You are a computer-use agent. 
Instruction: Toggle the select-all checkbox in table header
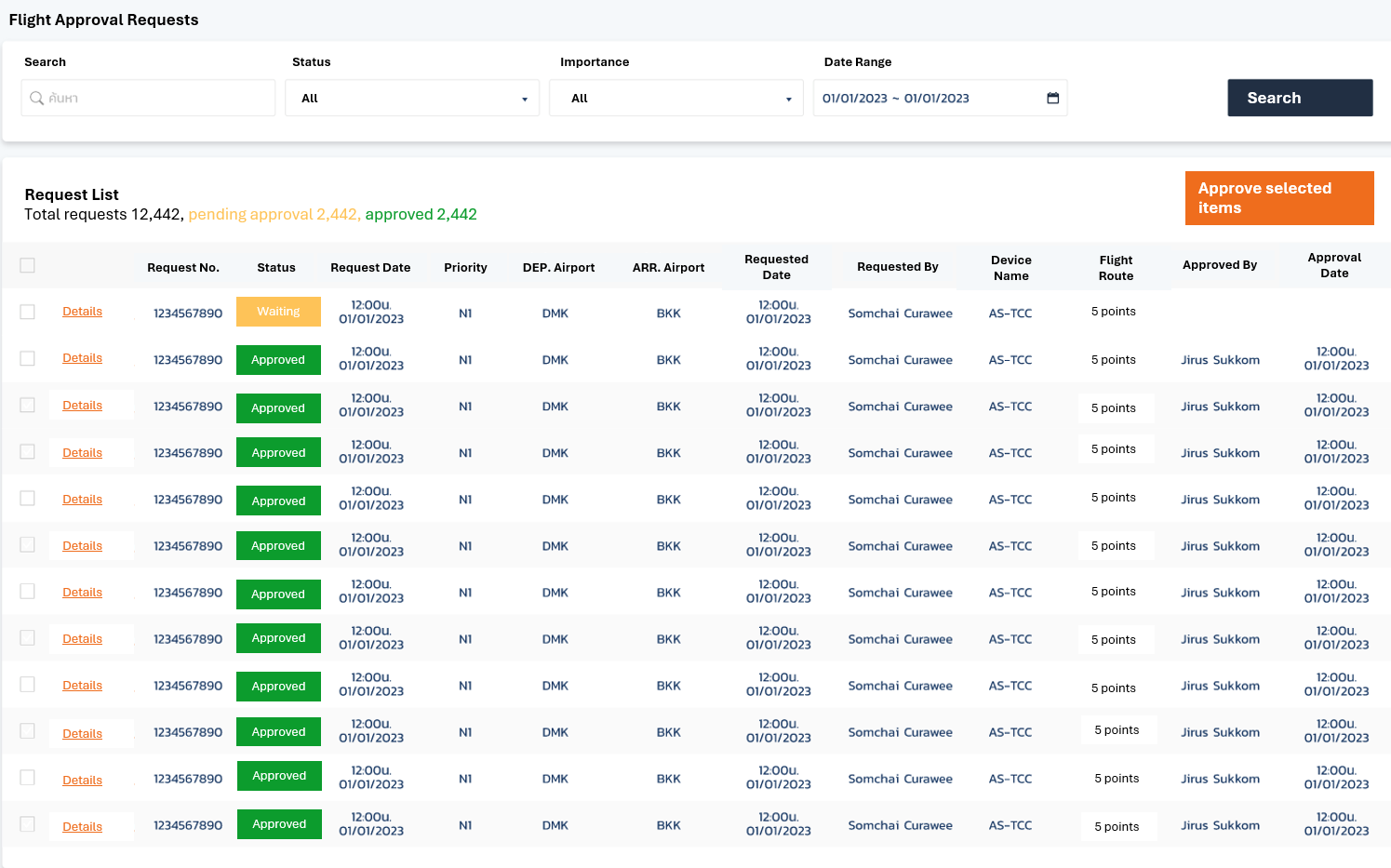click(28, 266)
